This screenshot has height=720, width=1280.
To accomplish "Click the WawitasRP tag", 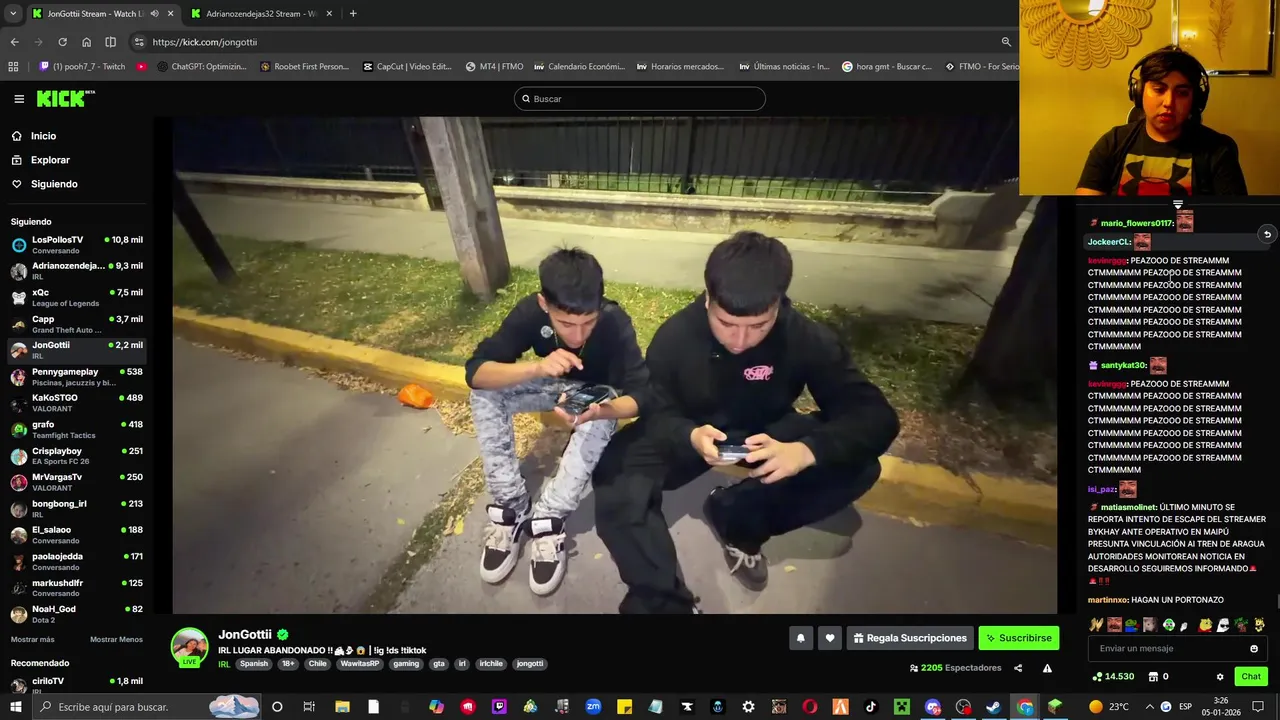I will pyautogui.click(x=360, y=664).
